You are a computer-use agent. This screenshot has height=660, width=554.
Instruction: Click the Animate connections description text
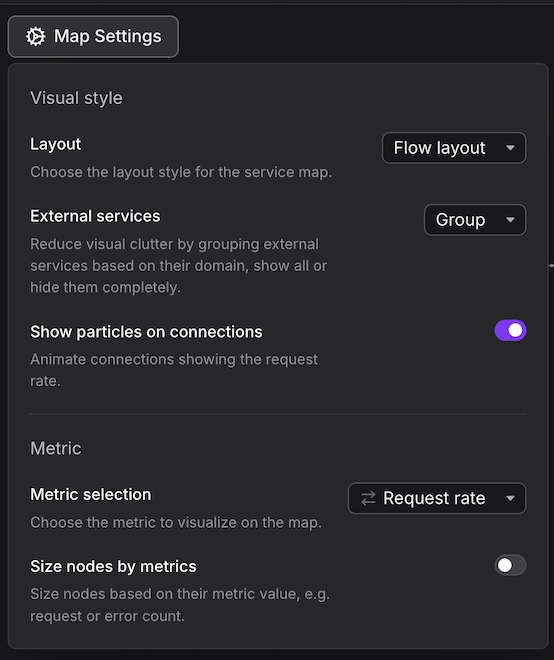(x=174, y=370)
